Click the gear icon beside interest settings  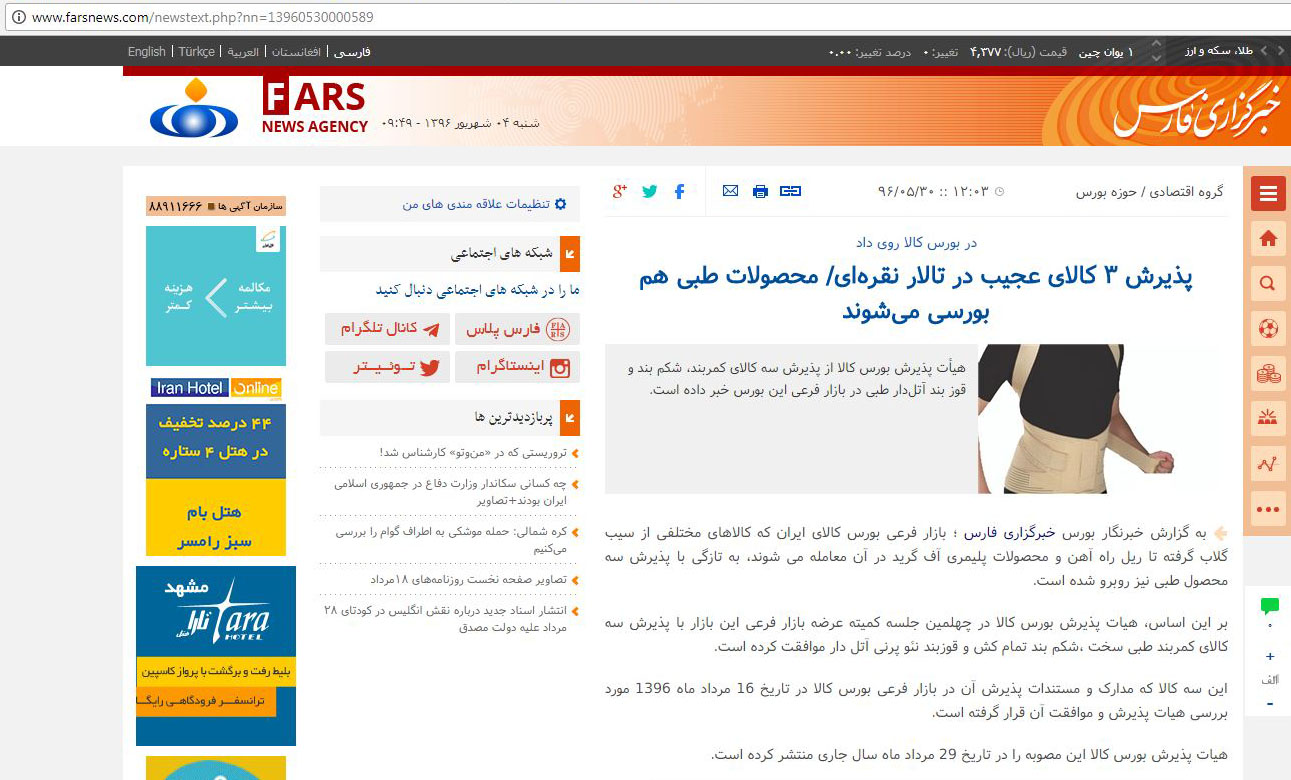(x=560, y=204)
